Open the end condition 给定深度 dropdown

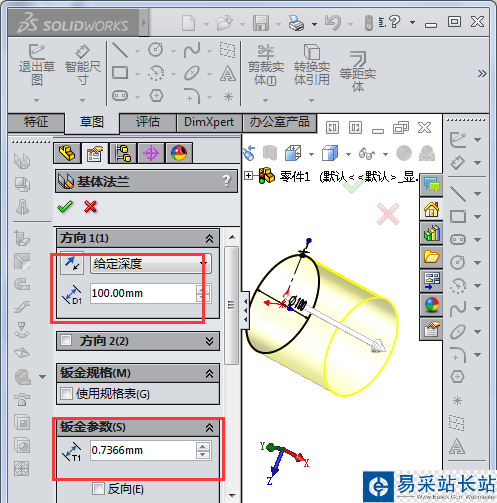[151, 264]
